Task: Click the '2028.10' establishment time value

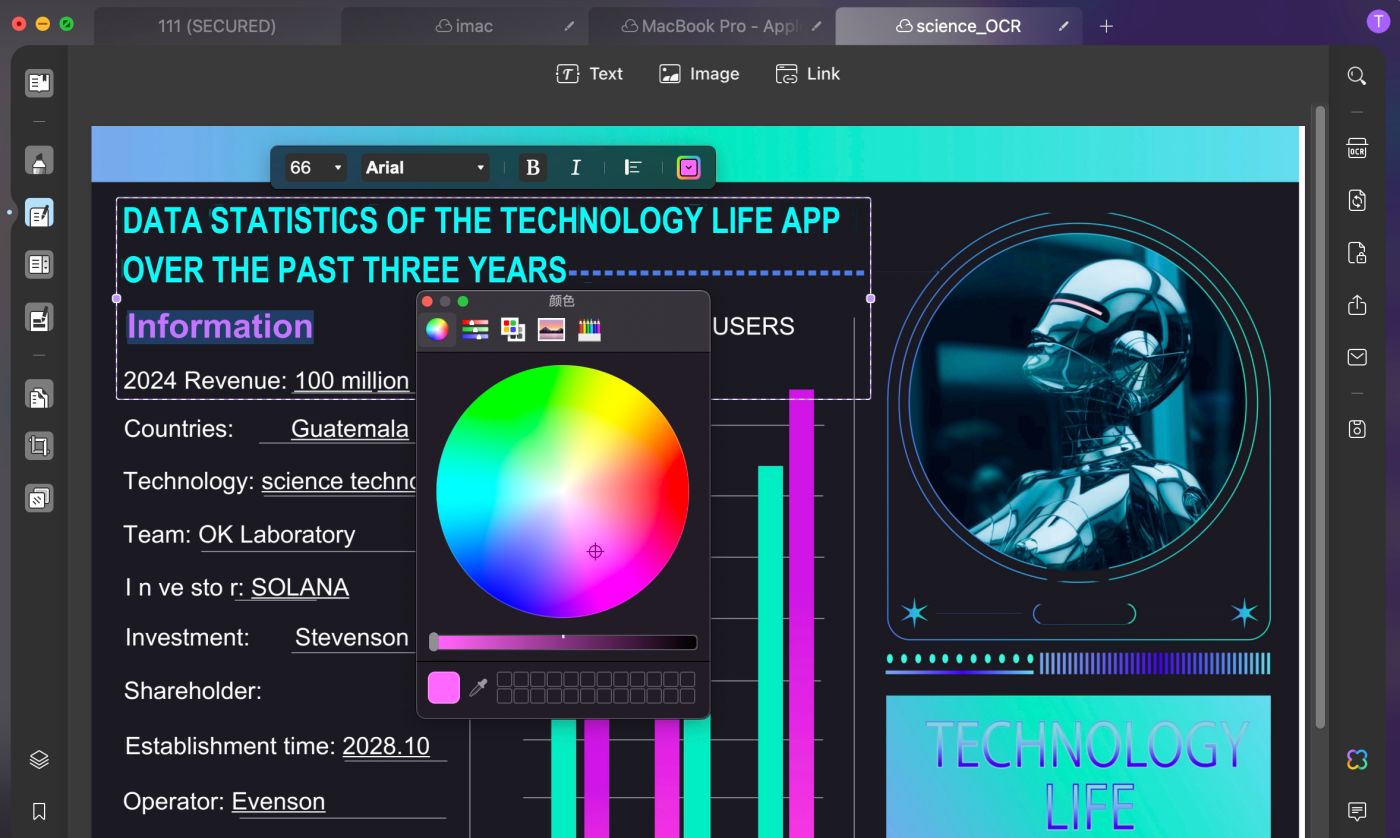Action: point(386,746)
